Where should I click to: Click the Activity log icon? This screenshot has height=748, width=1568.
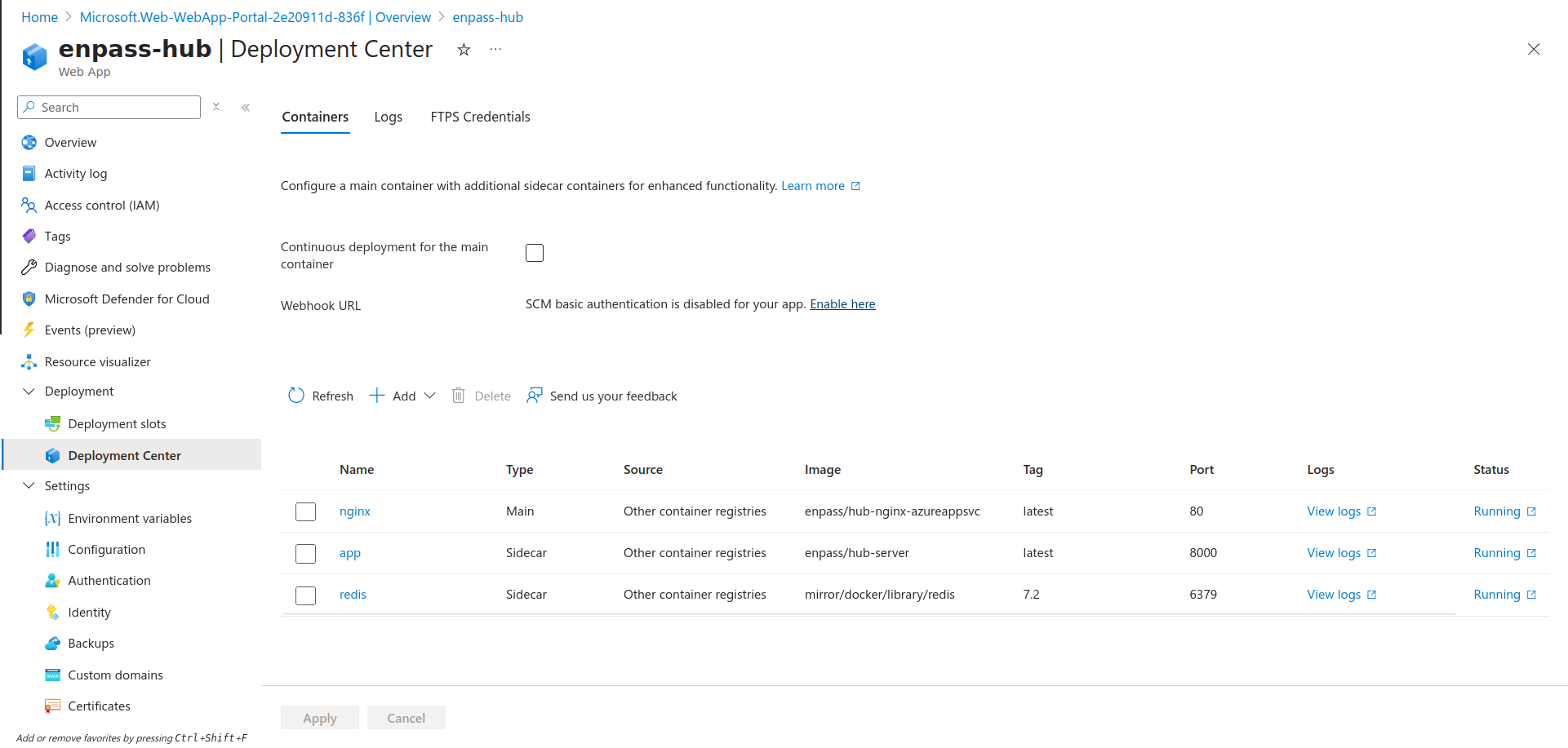[x=29, y=174]
